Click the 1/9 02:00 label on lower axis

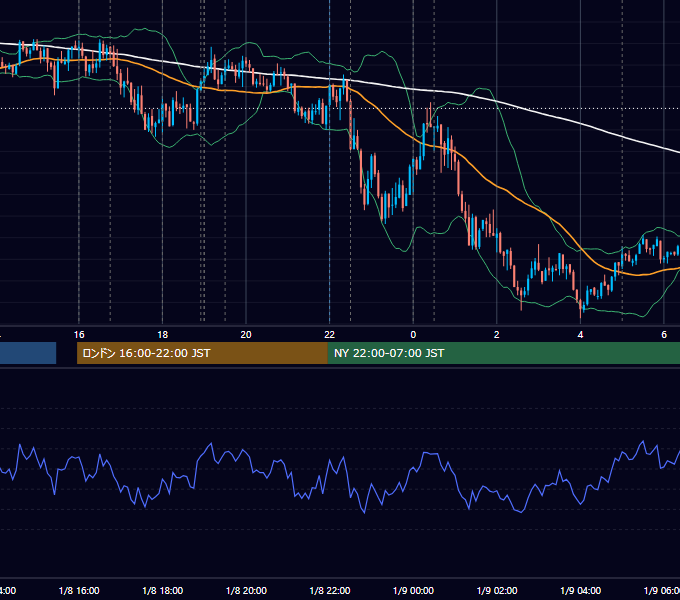tap(497, 590)
